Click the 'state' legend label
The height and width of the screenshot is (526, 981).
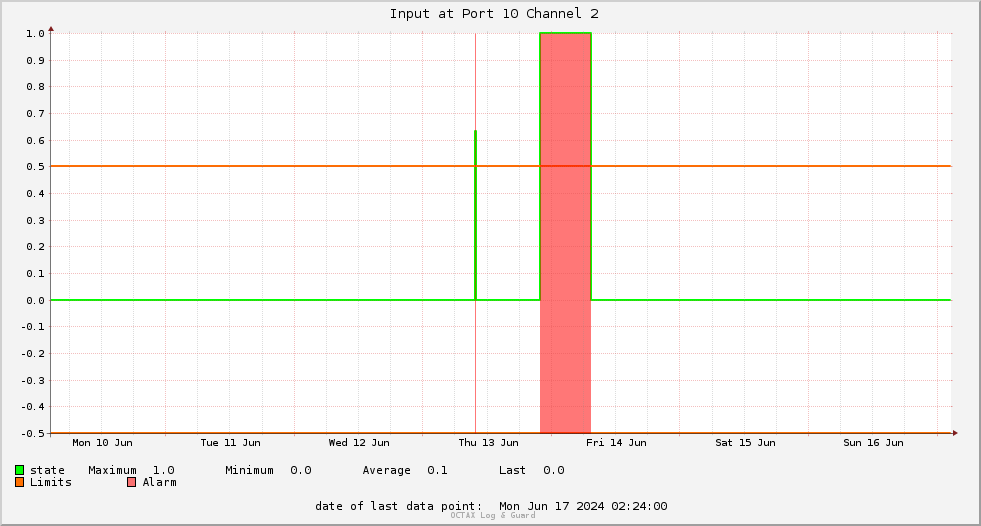click(48, 470)
